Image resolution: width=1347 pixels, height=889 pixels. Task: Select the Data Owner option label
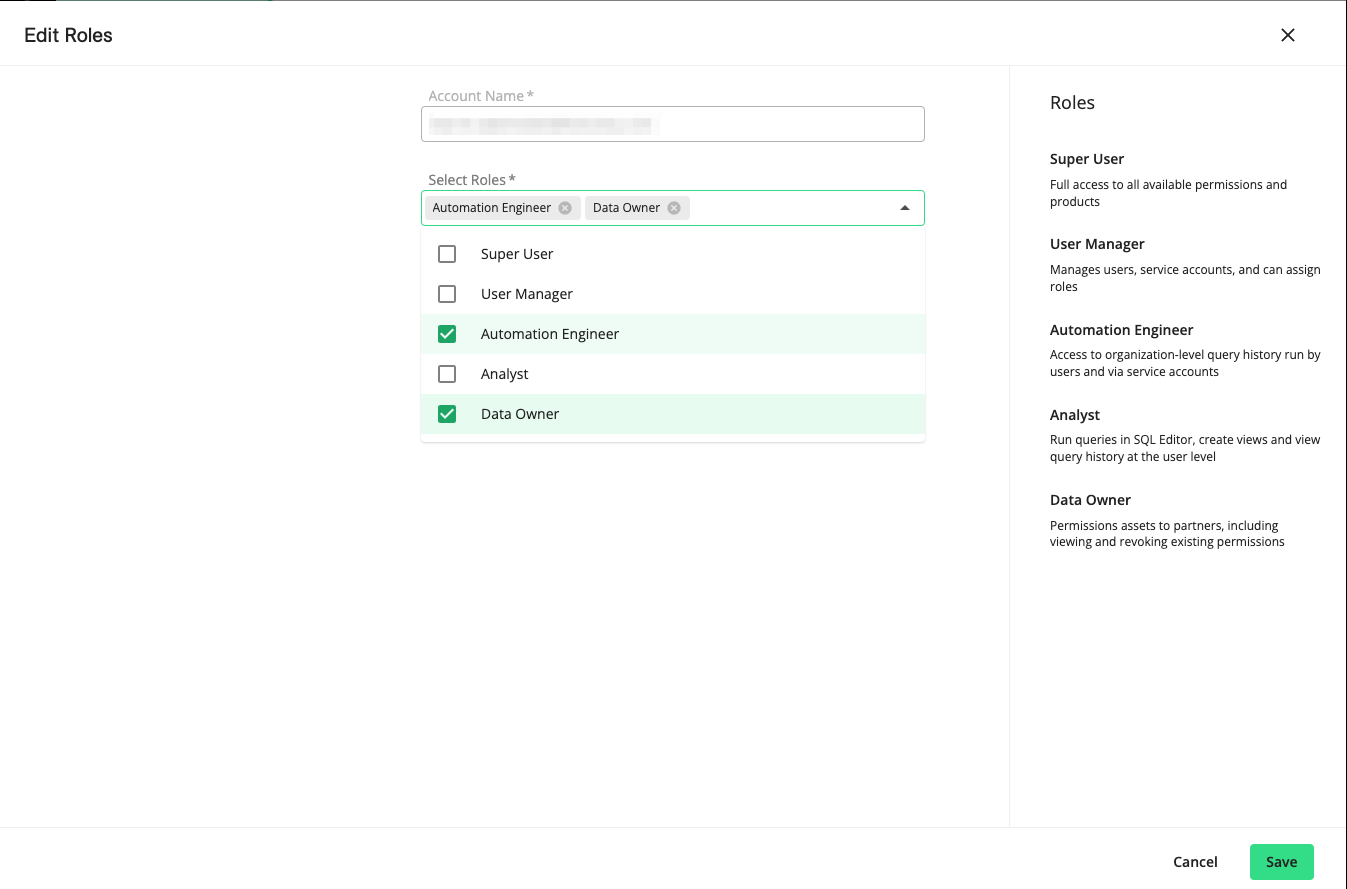[520, 414]
